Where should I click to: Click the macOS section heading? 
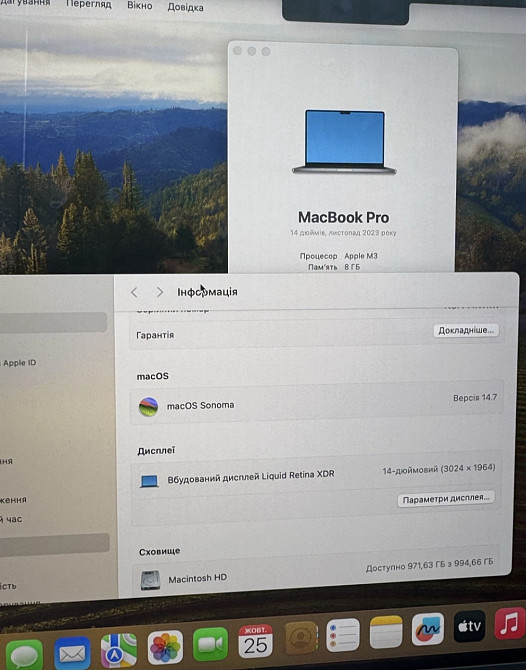coord(153,376)
